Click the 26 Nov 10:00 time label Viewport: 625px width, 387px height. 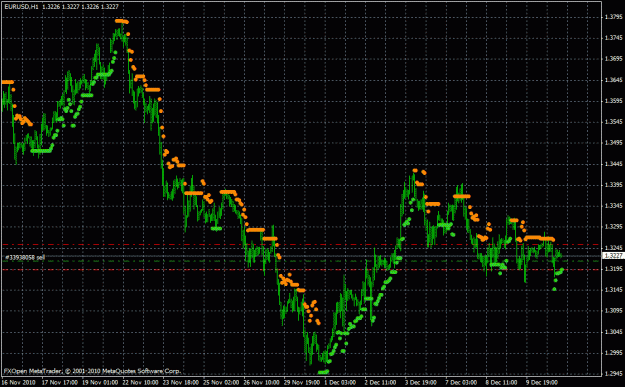262,382
